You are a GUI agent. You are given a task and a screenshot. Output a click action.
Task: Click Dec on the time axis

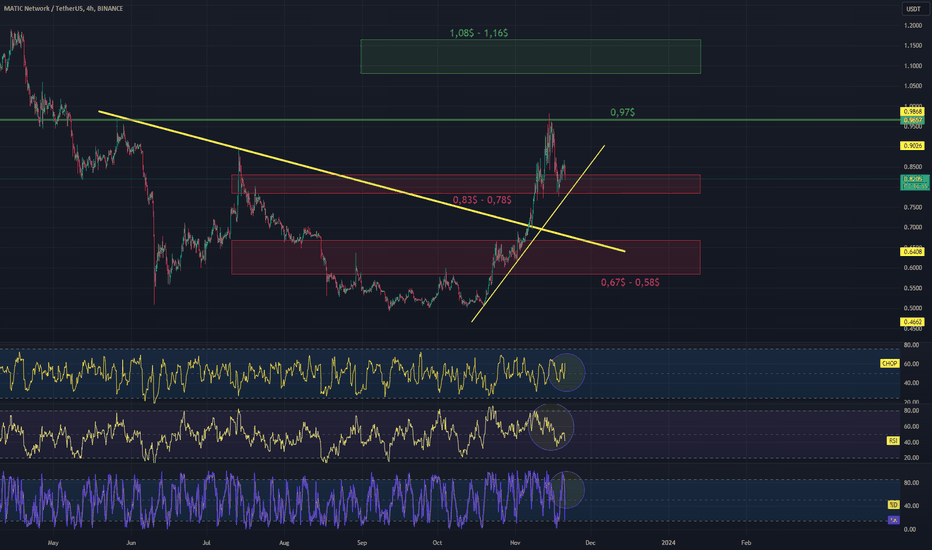pyautogui.click(x=590, y=543)
